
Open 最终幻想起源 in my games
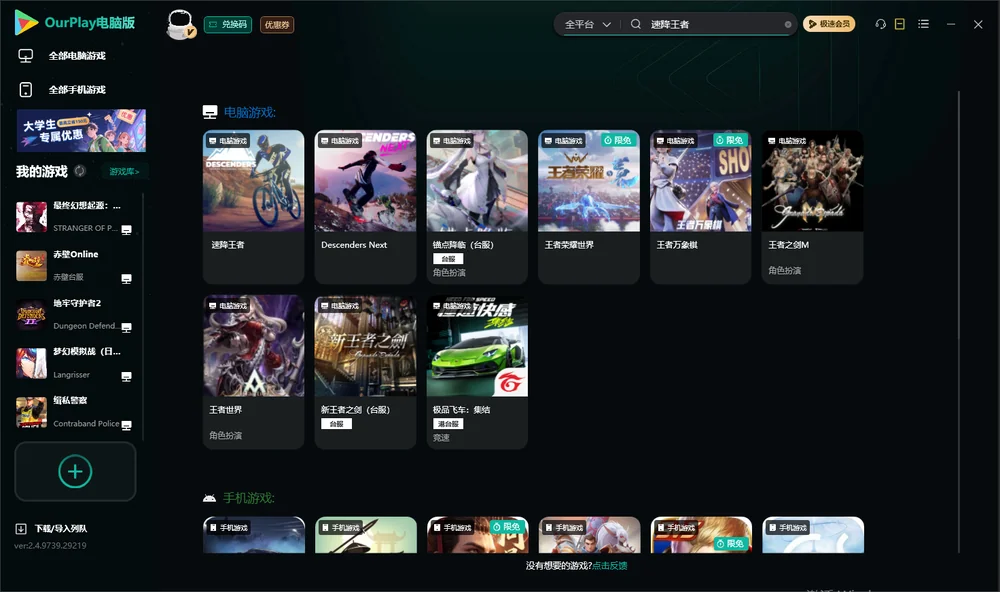coord(75,217)
